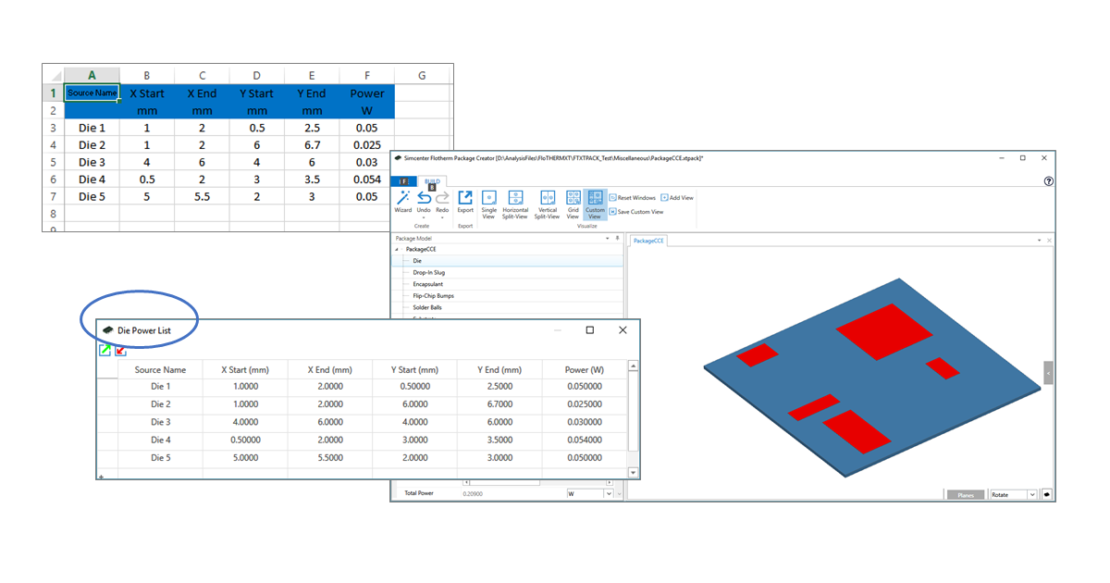Select the Grid View icon
Screen dimensions: 1110x583
pyautogui.click(x=573, y=198)
